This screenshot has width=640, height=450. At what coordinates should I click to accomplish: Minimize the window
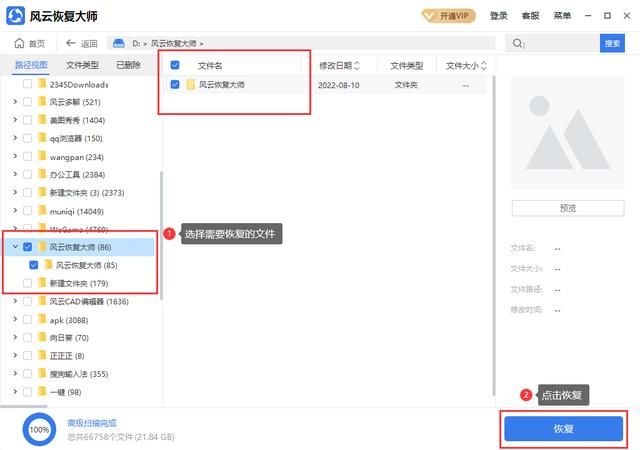(588, 16)
